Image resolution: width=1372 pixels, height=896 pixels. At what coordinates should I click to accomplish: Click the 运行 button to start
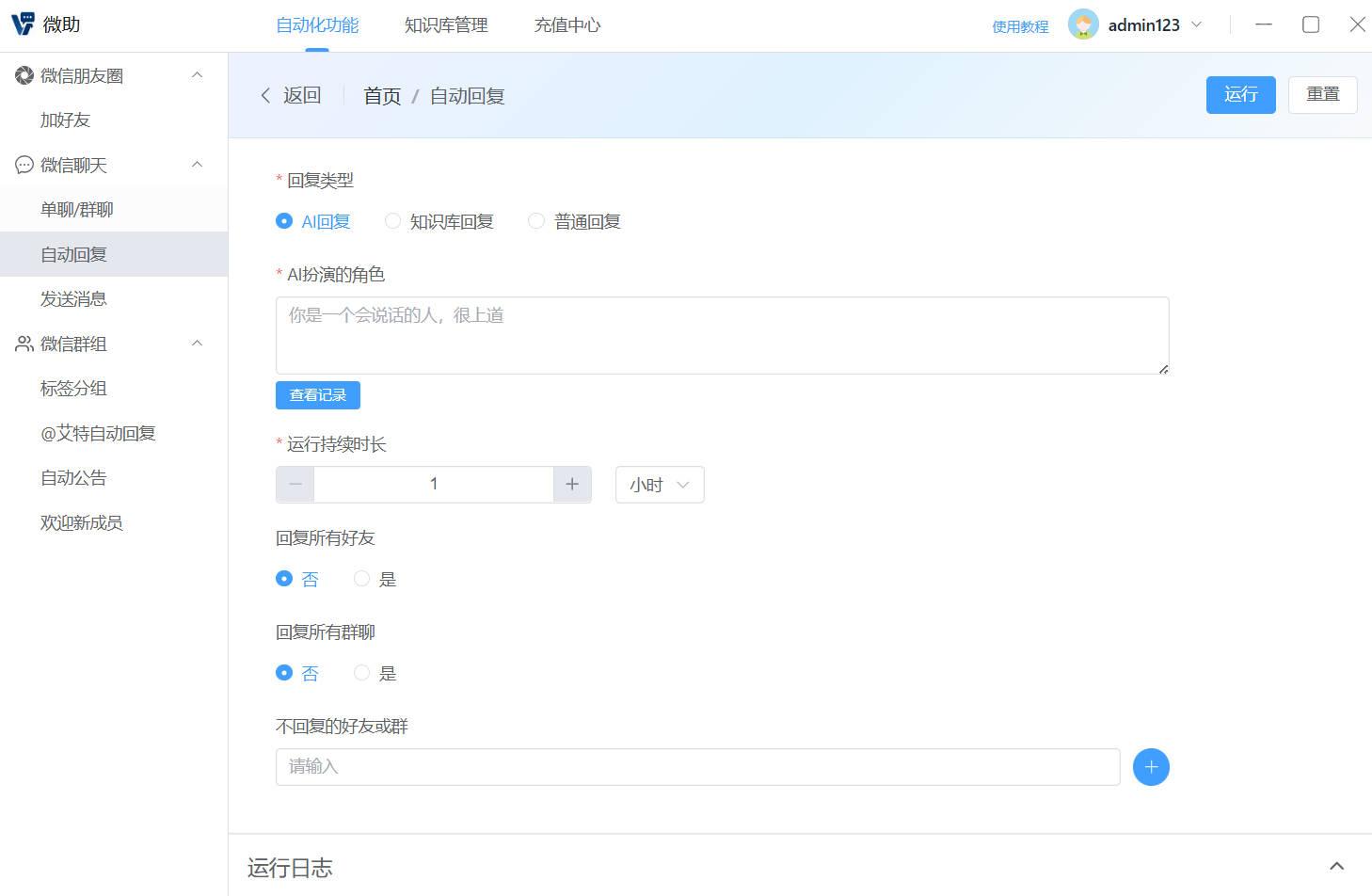coord(1240,94)
